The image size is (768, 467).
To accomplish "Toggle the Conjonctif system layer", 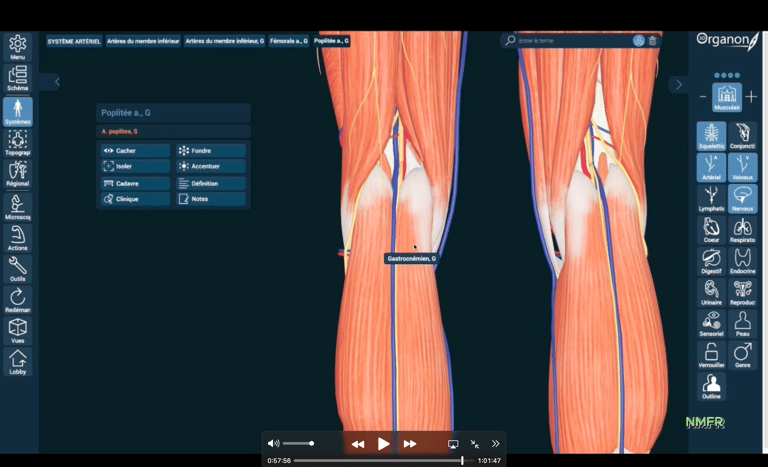I will pos(743,136).
